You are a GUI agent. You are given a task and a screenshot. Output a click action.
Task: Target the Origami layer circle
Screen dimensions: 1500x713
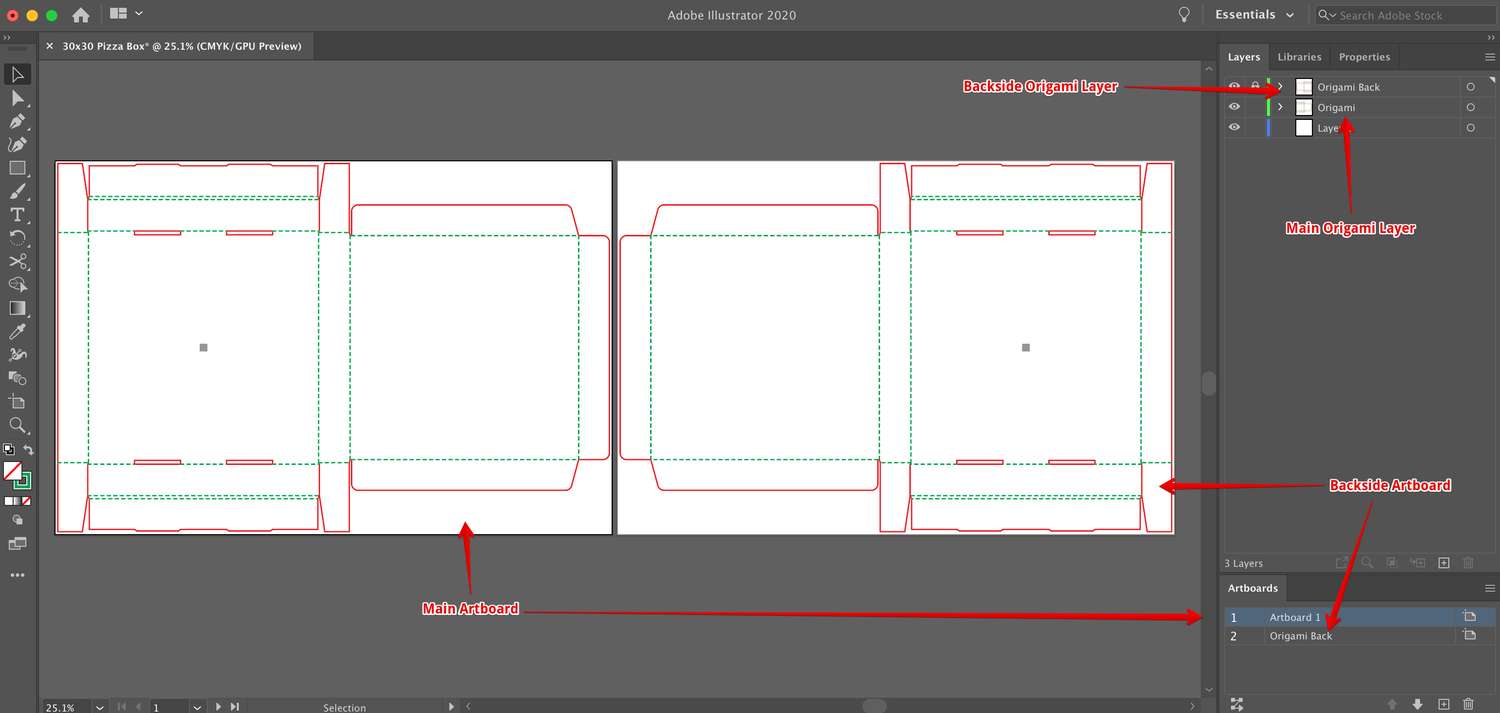click(1470, 107)
